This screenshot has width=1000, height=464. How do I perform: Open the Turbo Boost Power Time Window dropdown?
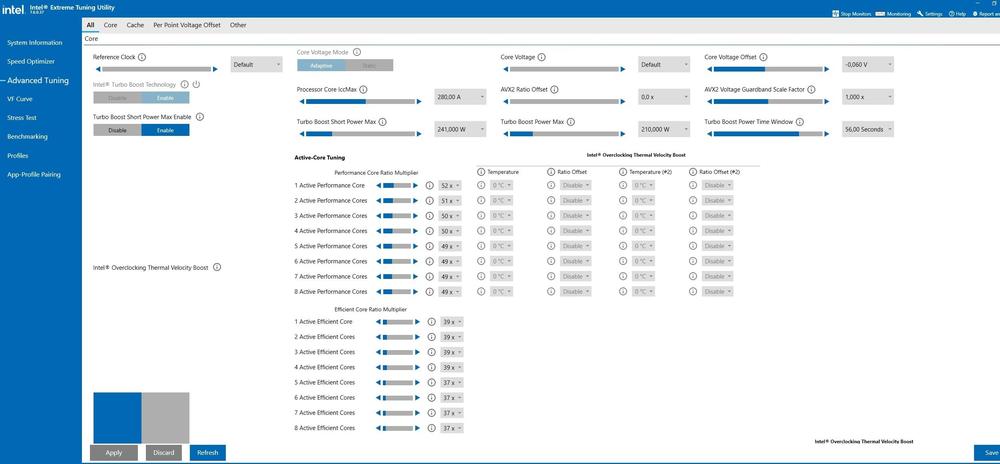[x=867, y=129]
